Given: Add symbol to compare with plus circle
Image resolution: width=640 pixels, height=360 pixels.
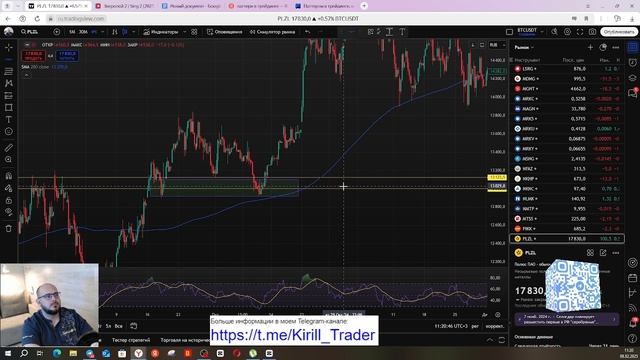Looking at the screenshot, I should pos(57,32).
